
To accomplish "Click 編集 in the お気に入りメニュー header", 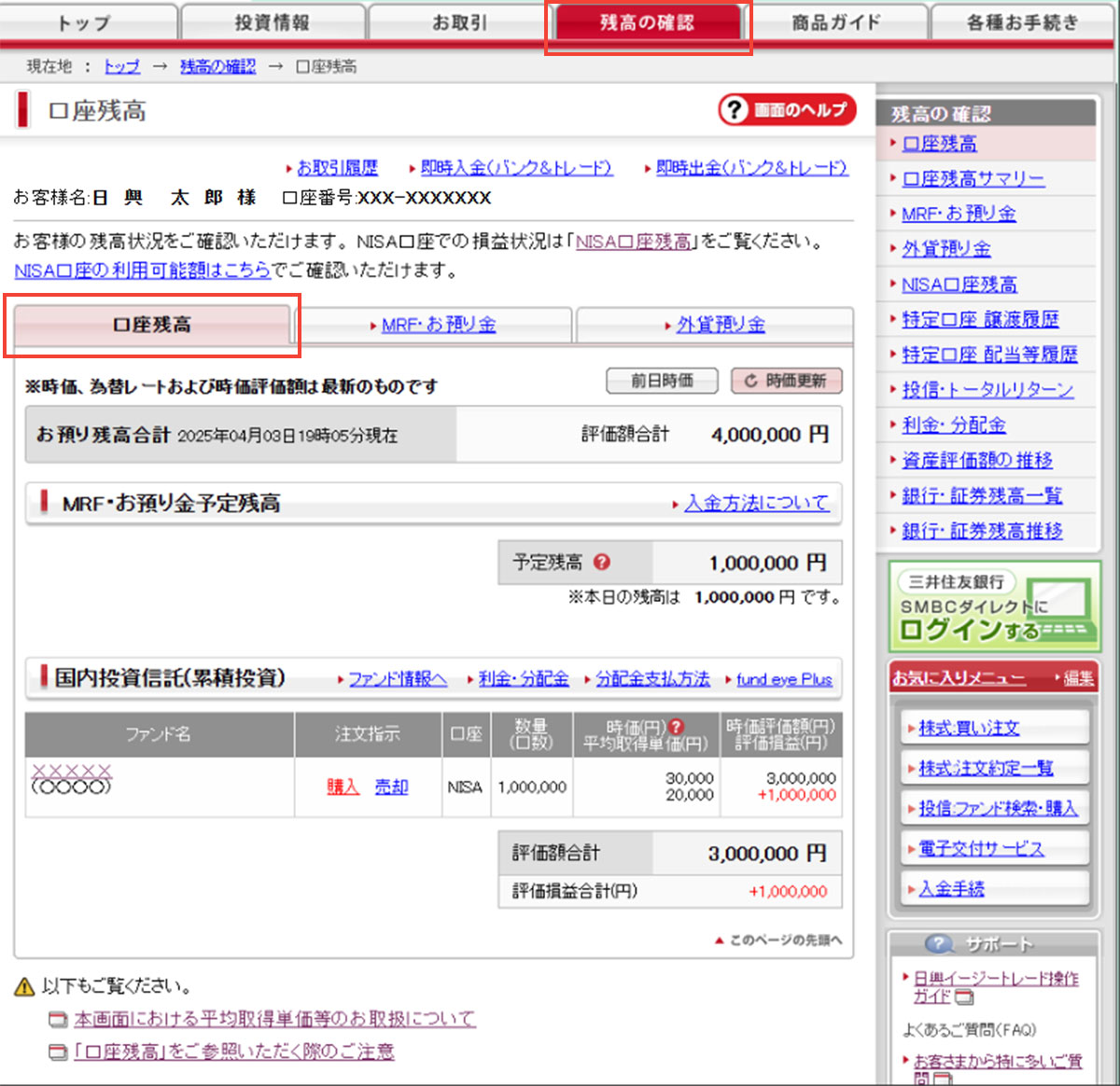I will (x=1078, y=678).
